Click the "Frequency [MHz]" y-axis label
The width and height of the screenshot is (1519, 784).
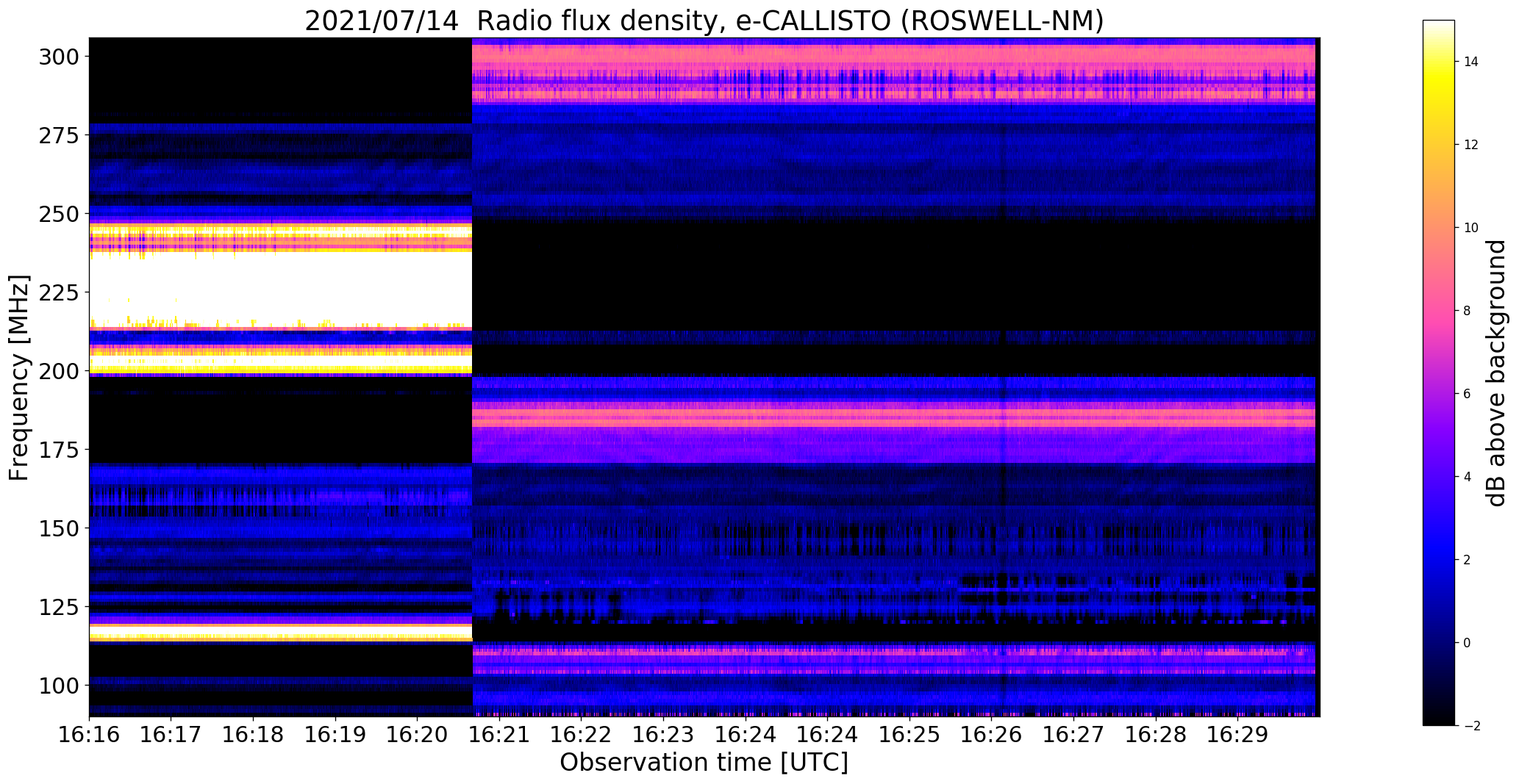point(20,378)
